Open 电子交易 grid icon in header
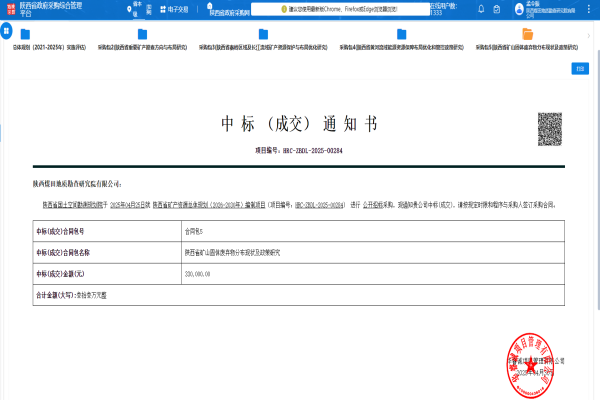Image resolution: width=600 pixels, height=400 pixels. point(163,9)
